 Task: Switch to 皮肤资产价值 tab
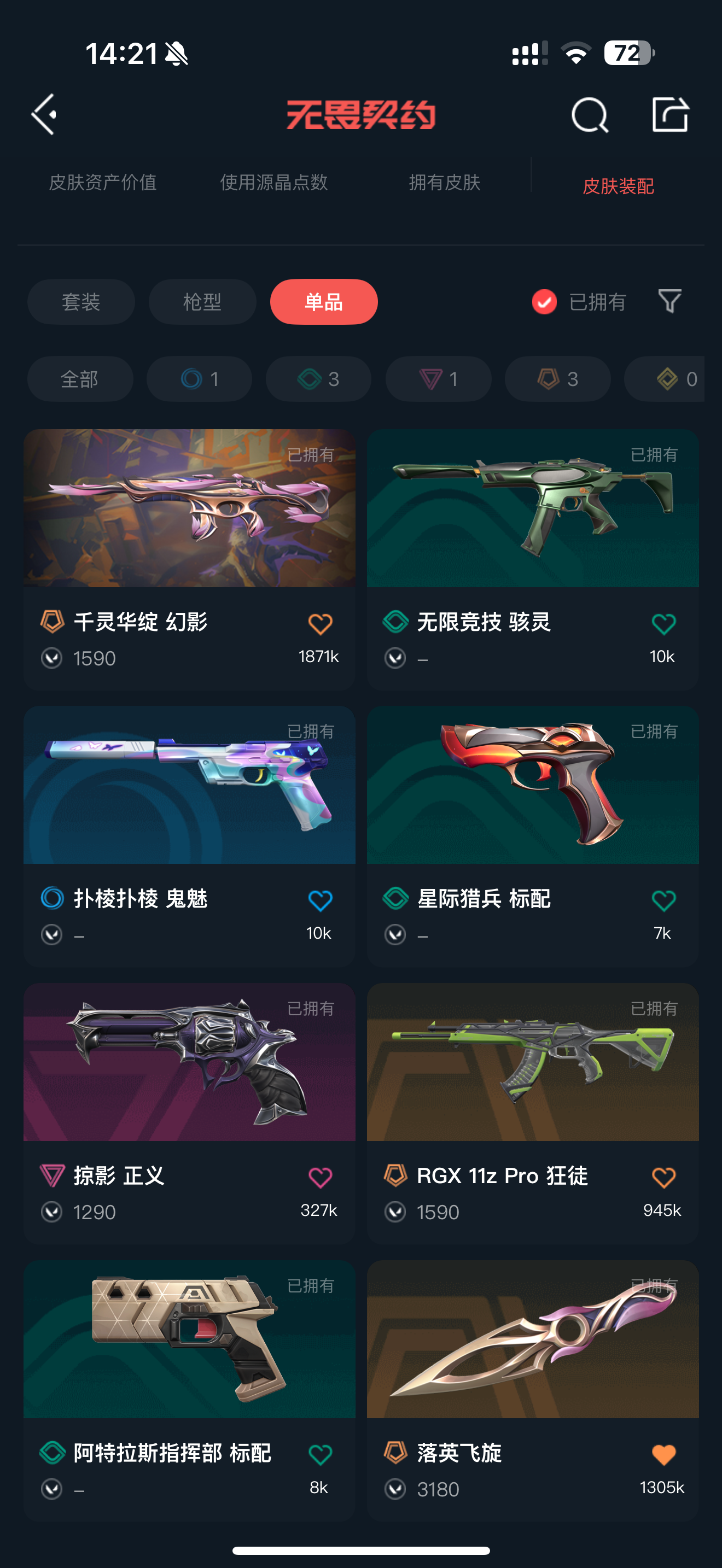[x=103, y=182]
